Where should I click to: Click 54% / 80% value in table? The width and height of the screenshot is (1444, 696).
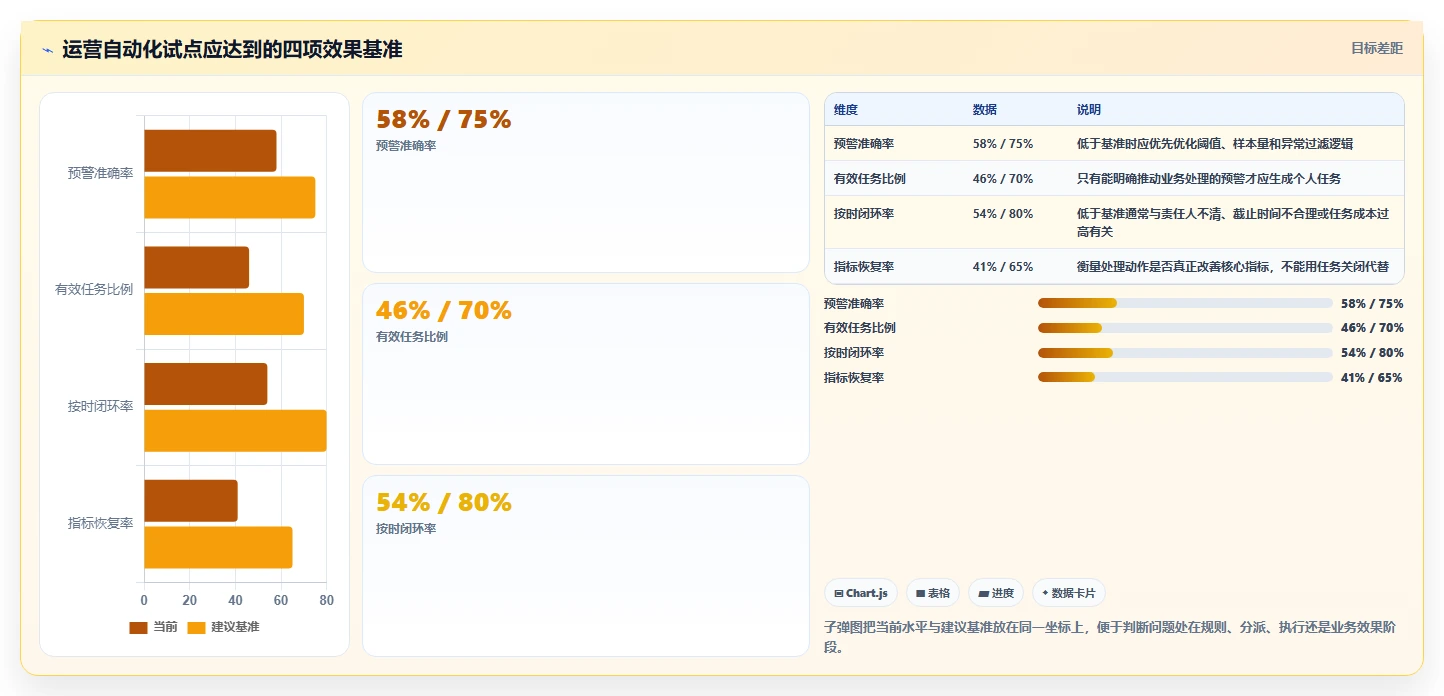[1003, 214]
